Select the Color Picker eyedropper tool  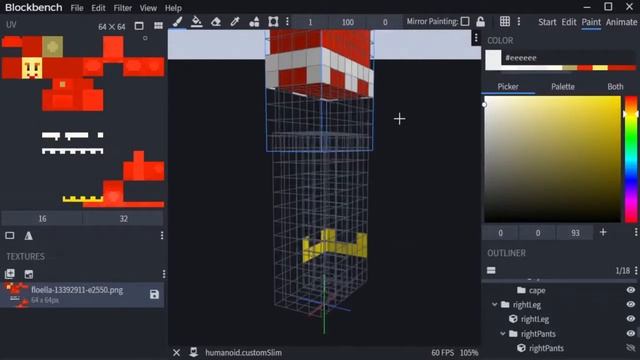click(235, 22)
